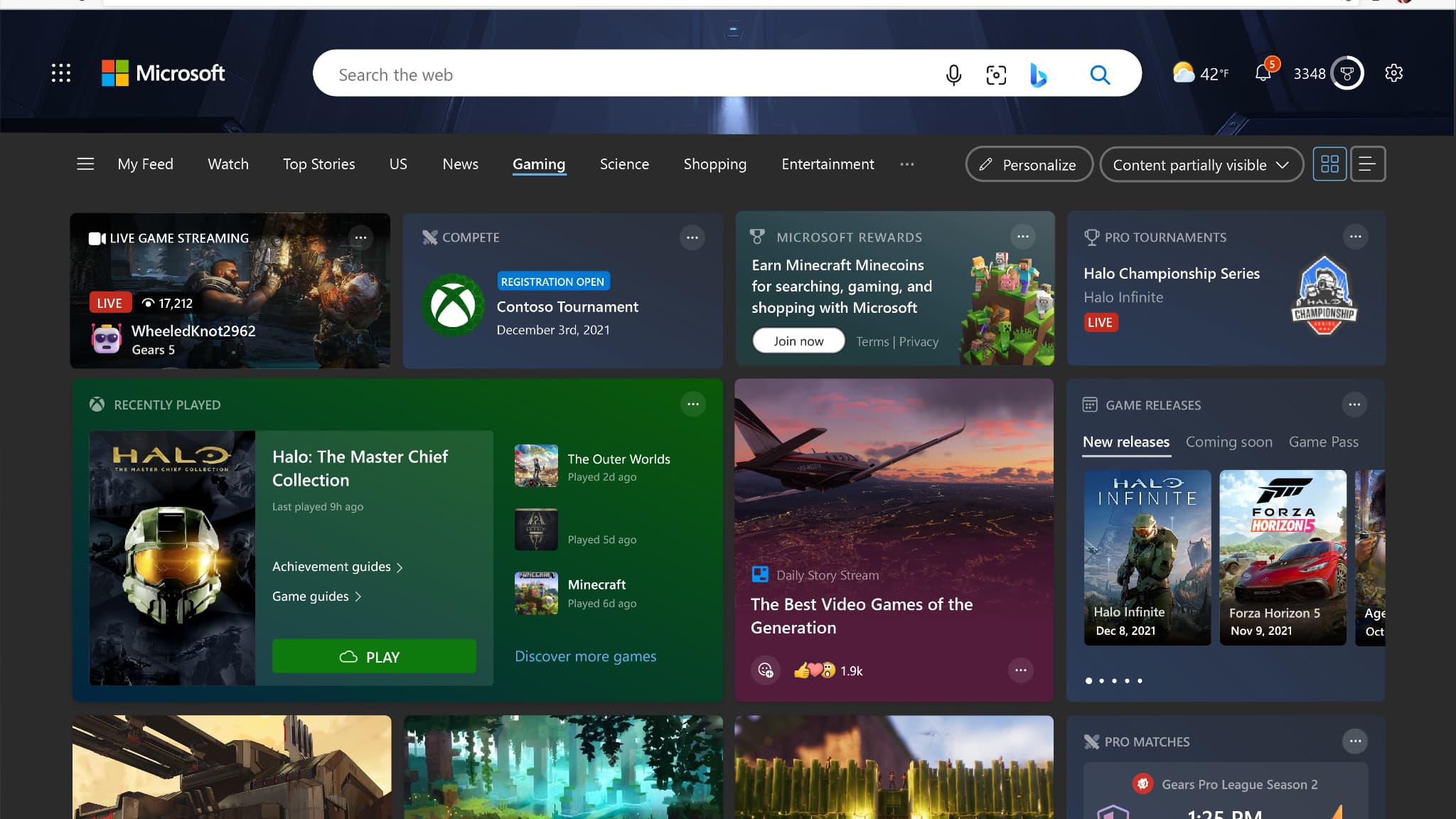The width and height of the screenshot is (1456, 819).
Task: Open notifications via the bell icon
Action: click(x=1265, y=74)
